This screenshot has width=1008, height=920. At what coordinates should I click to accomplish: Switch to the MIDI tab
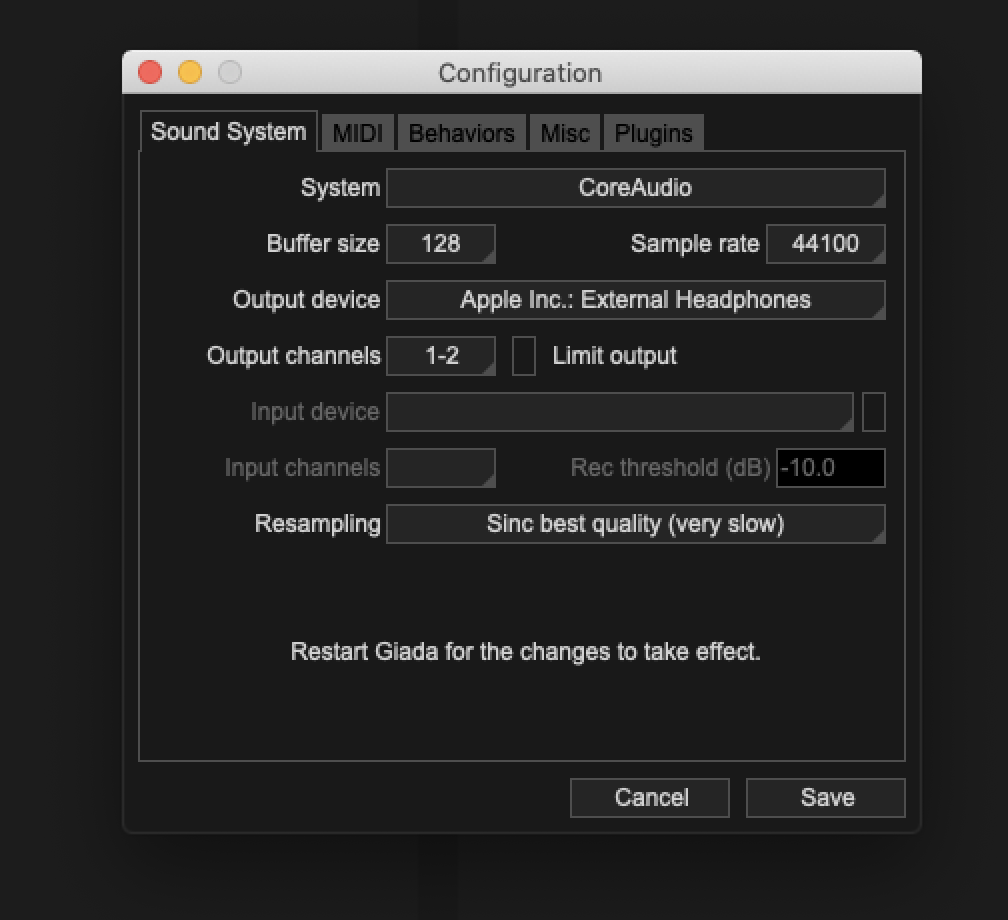357,131
